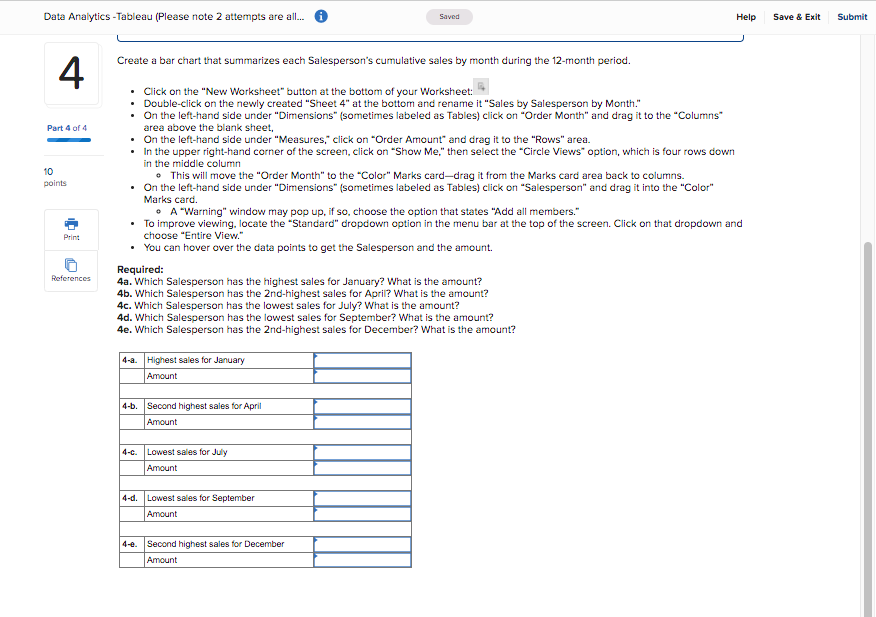Open the Second highest sales for December selector

coord(361,544)
